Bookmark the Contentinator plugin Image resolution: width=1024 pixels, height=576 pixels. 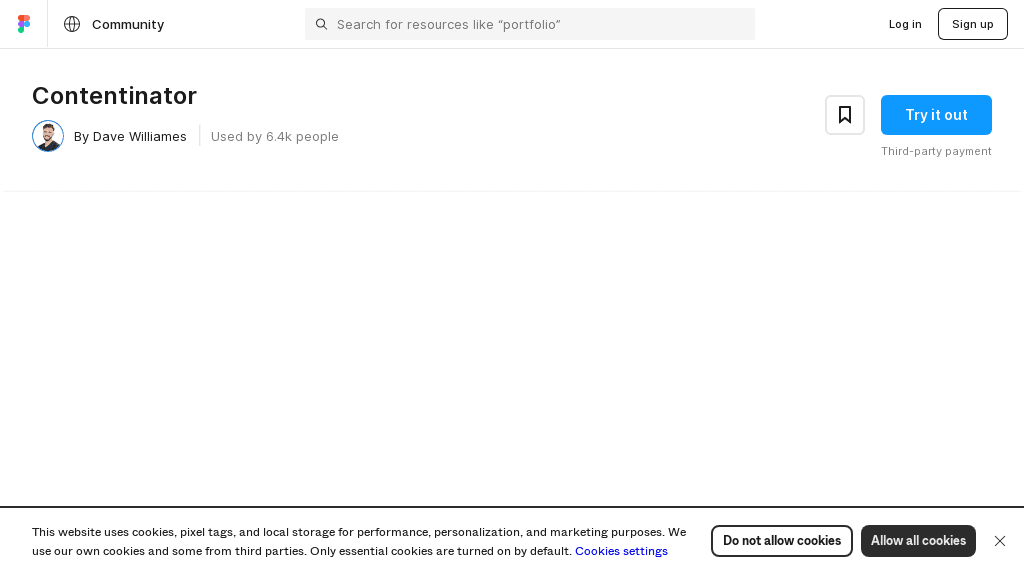[x=845, y=115]
